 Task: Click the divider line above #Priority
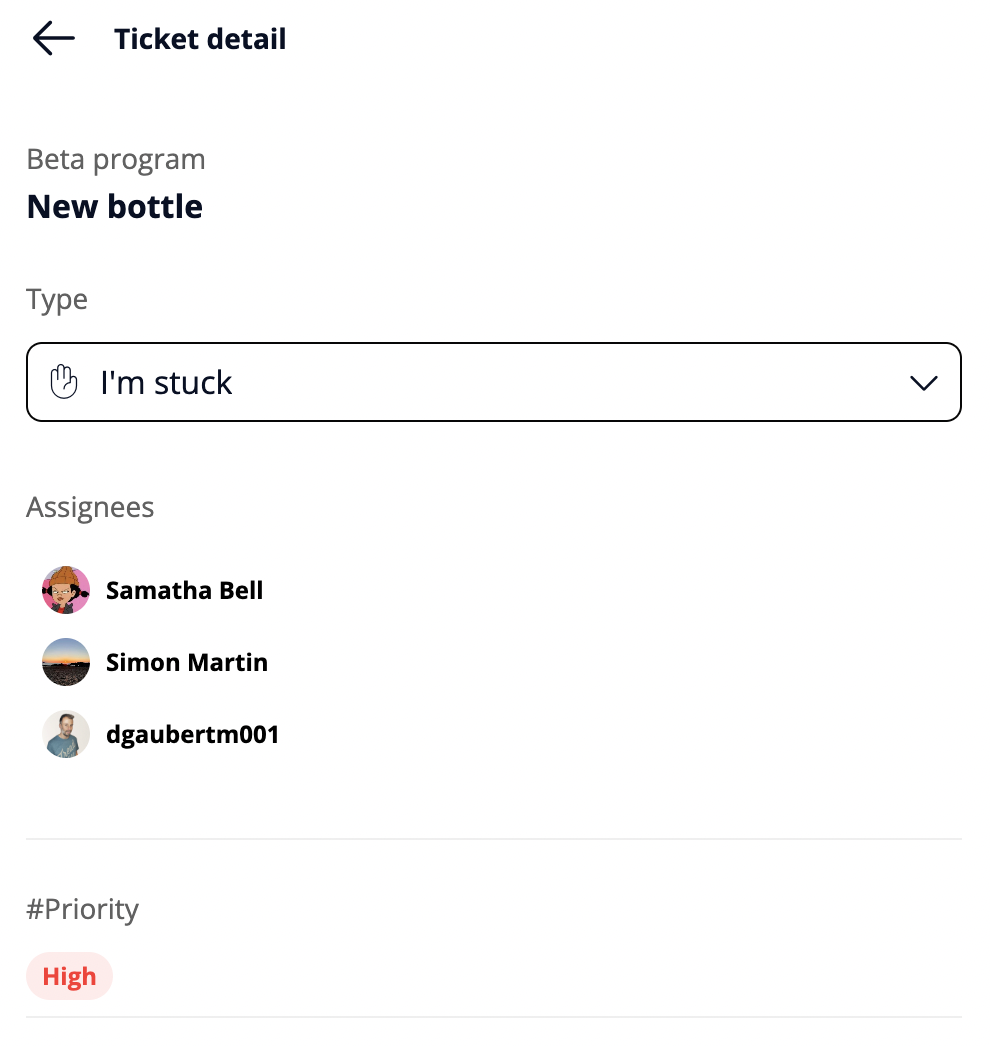click(494, 838)
